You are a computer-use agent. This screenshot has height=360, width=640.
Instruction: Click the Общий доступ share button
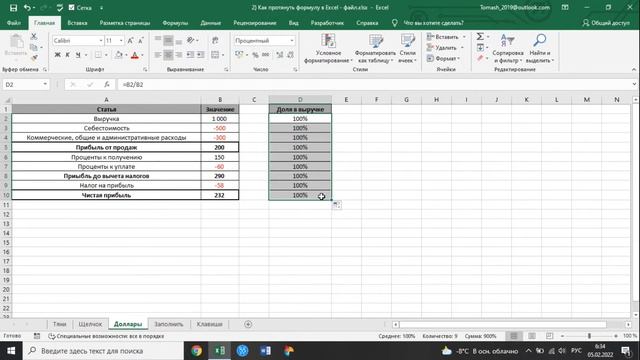[x=606, y=23]
